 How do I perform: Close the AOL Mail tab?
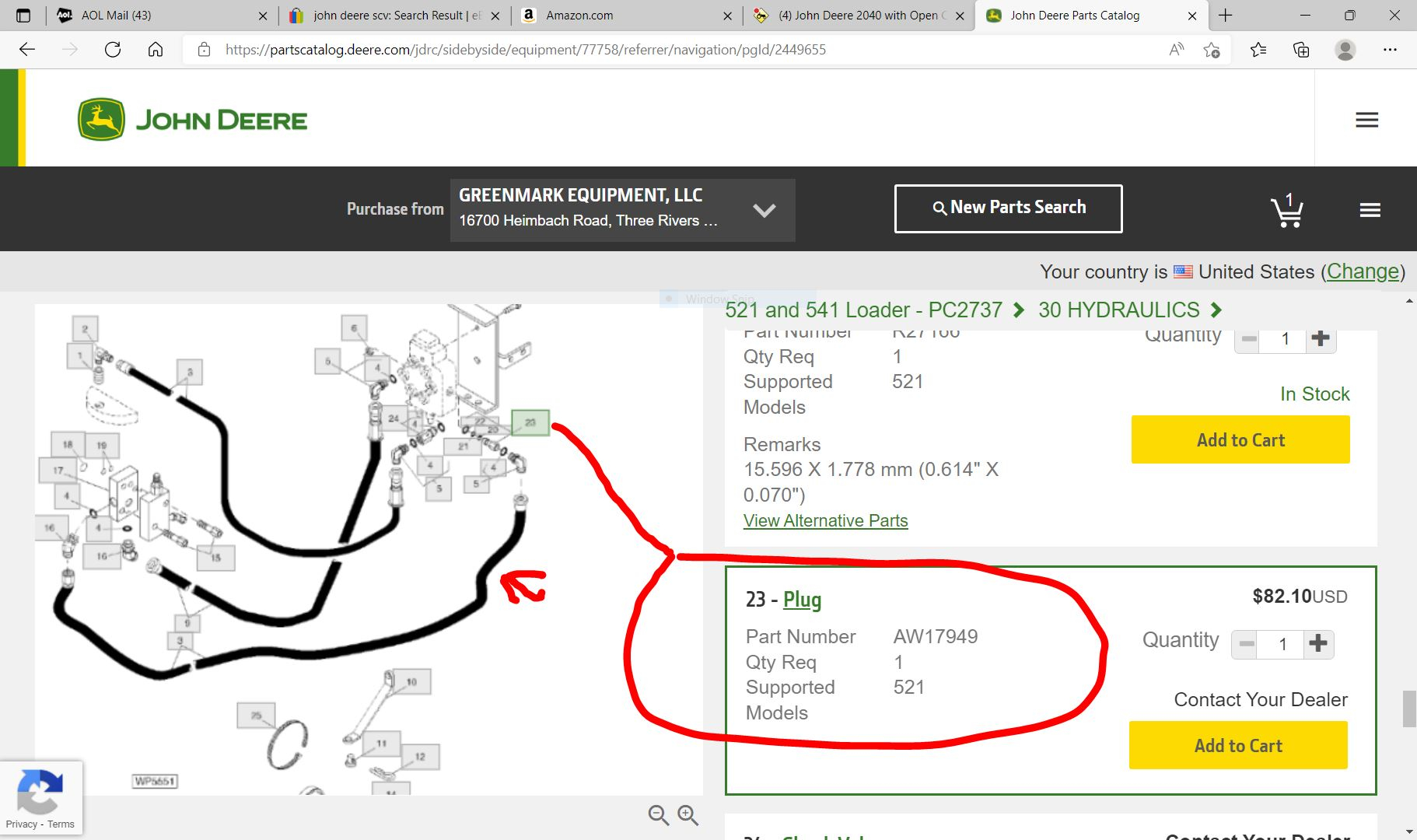click(263, 16)
